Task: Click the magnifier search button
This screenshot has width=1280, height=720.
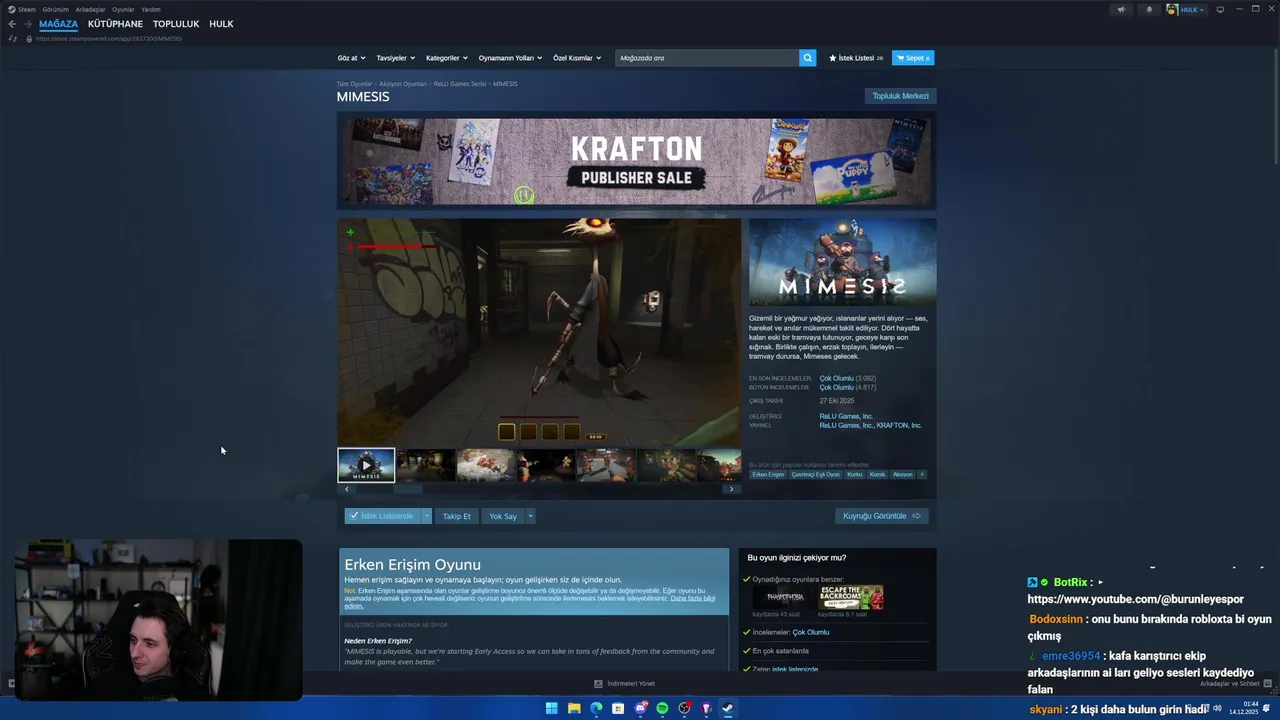Action: click(807, 58)
